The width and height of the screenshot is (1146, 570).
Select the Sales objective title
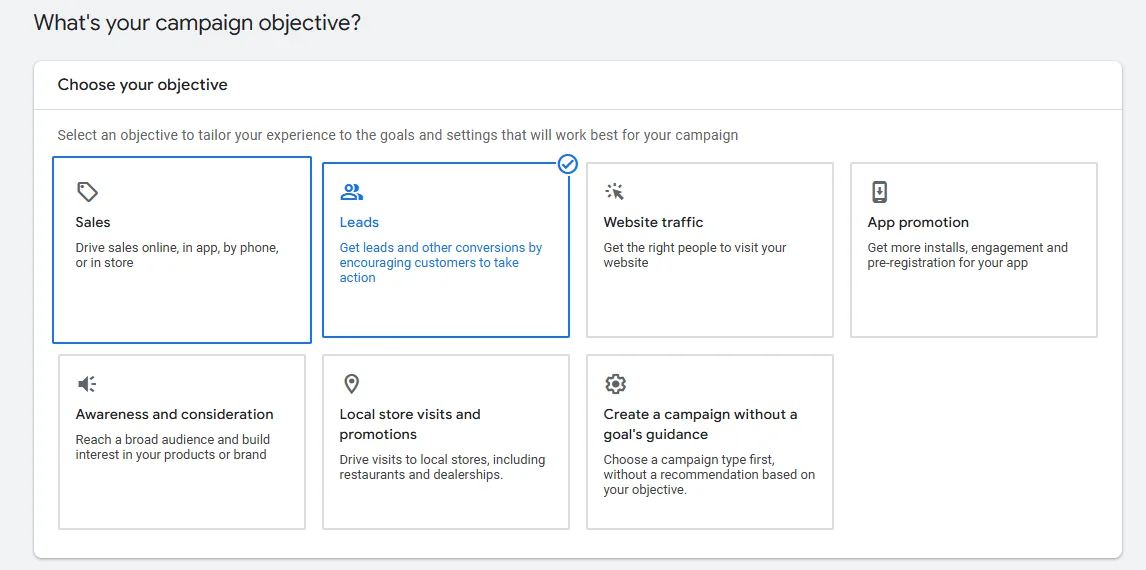pyautogui.click(x=93, y=222)
